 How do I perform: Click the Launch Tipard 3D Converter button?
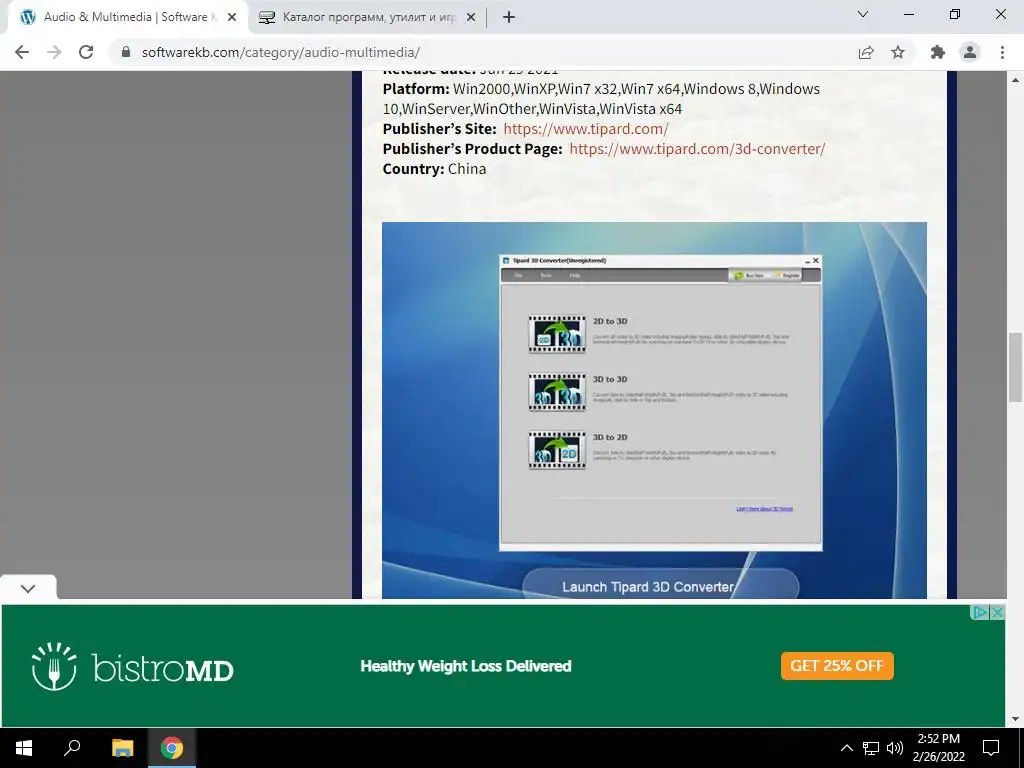coord(660,585)
